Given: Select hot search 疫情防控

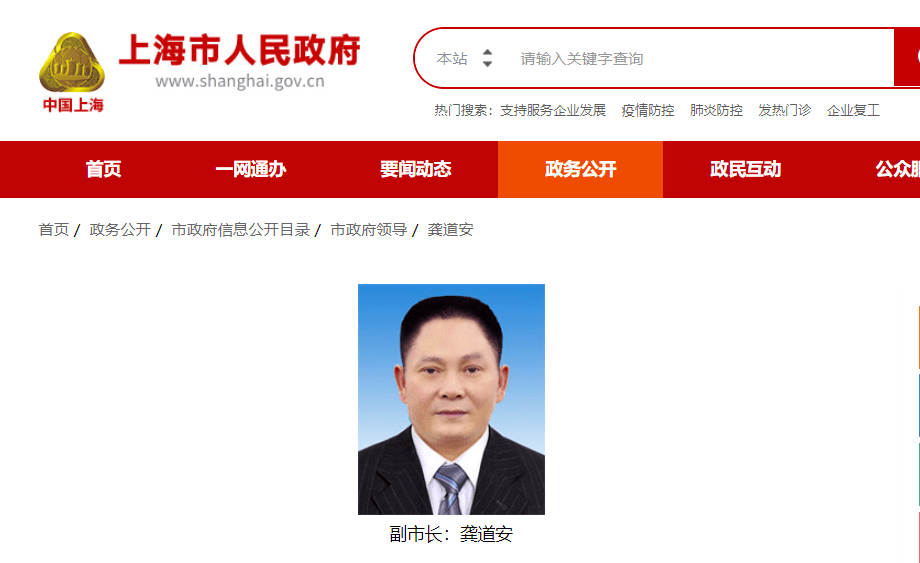Looking at the screenshot, I should [x=648, y=110].
